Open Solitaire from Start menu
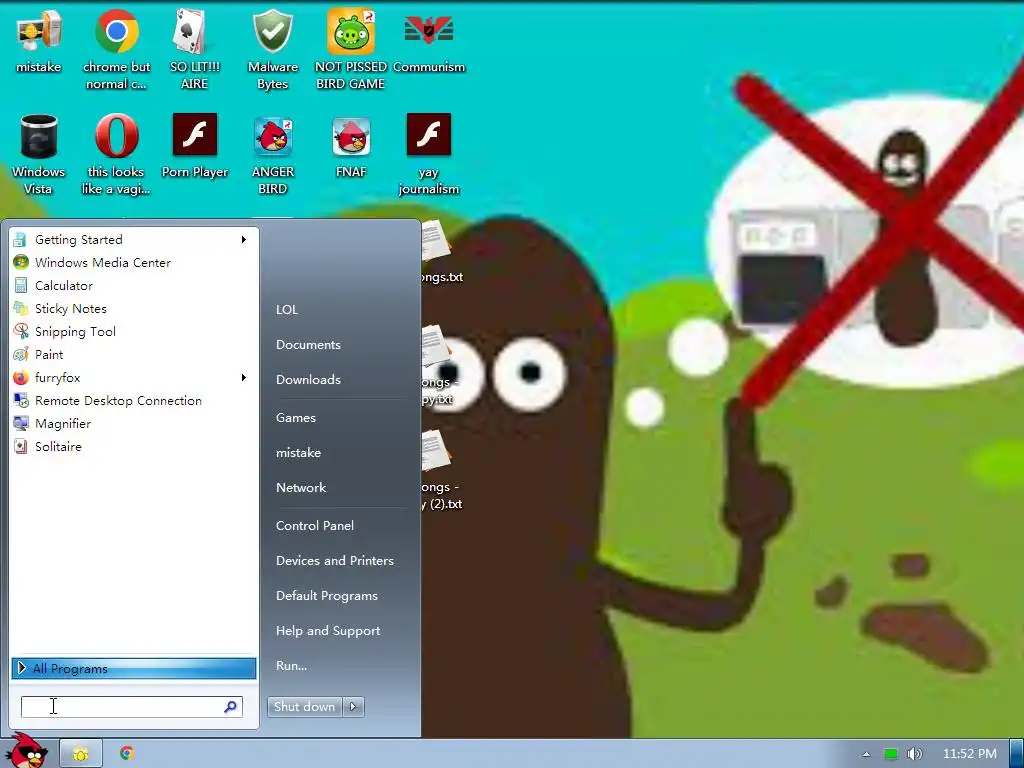Image resolution: width=1024 pixels, height=768 pixels. [133, 447]
